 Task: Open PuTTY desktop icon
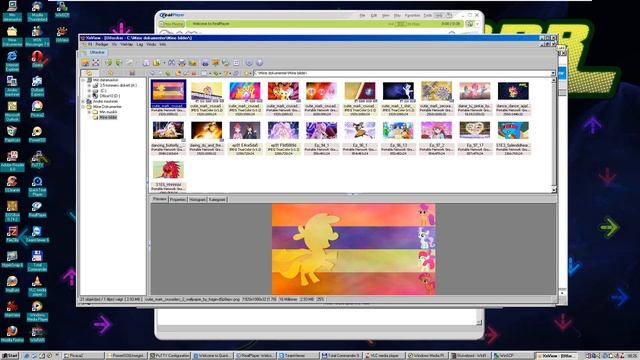pos(37,160)
